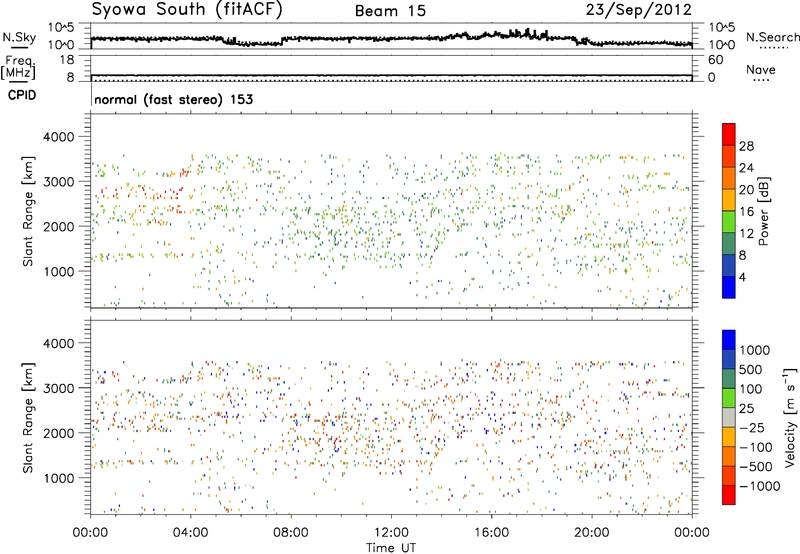This screenshot has height=554, width=800.
Task: Click 'normal (fast stereo) 153' text
Action: coord(174,99)
